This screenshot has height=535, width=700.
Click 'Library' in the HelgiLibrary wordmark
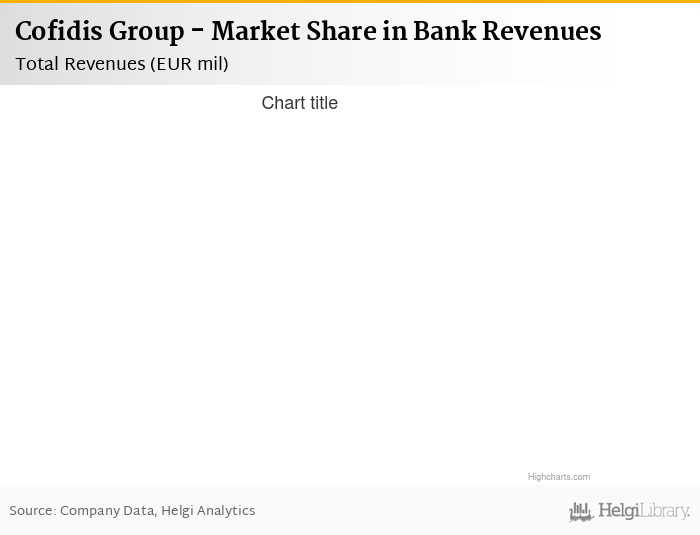click(x=664, y=511)
